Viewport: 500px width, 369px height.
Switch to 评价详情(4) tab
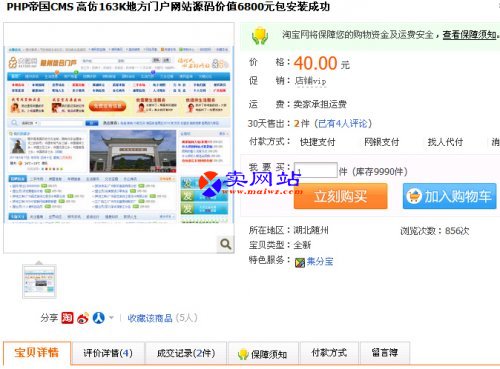click(x=108, y=353)
